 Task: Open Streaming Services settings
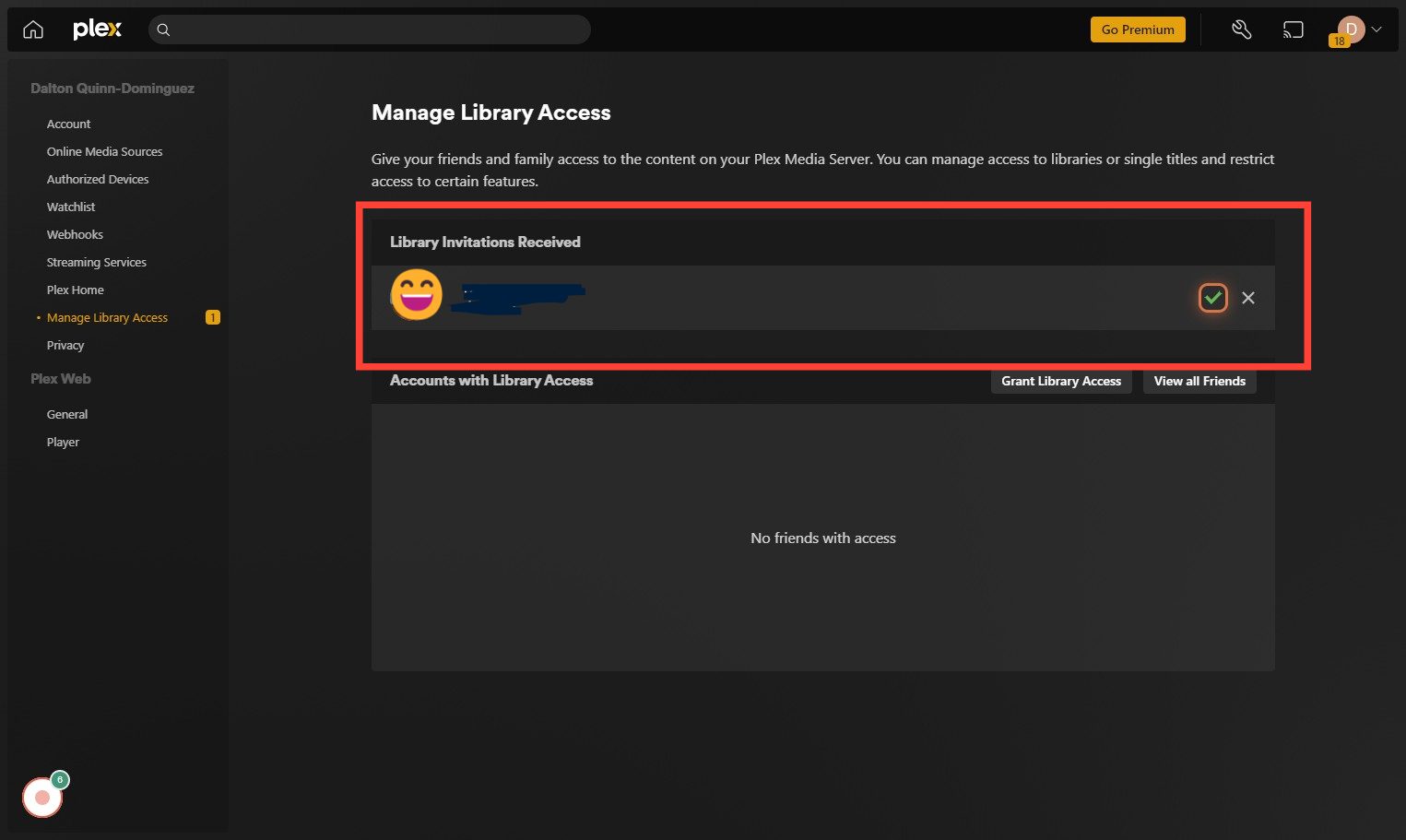click(97, 262)
